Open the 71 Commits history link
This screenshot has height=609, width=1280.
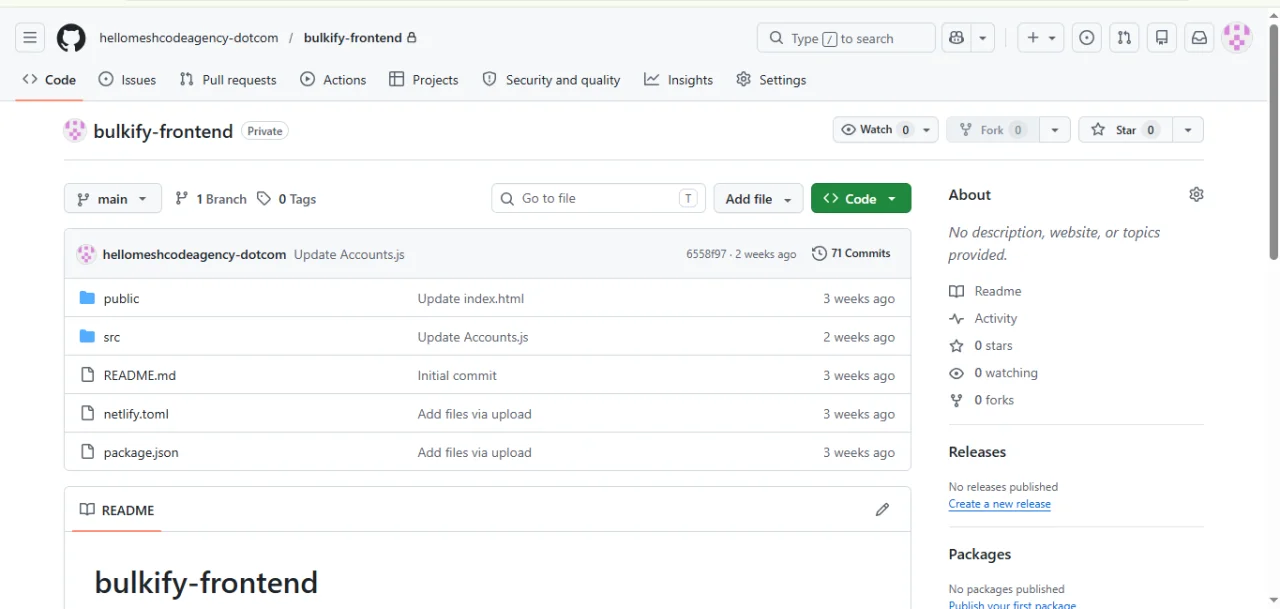pos(851,254)
